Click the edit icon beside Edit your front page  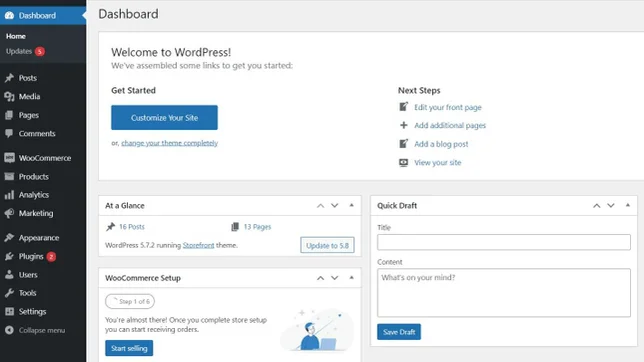pos(404,107)
